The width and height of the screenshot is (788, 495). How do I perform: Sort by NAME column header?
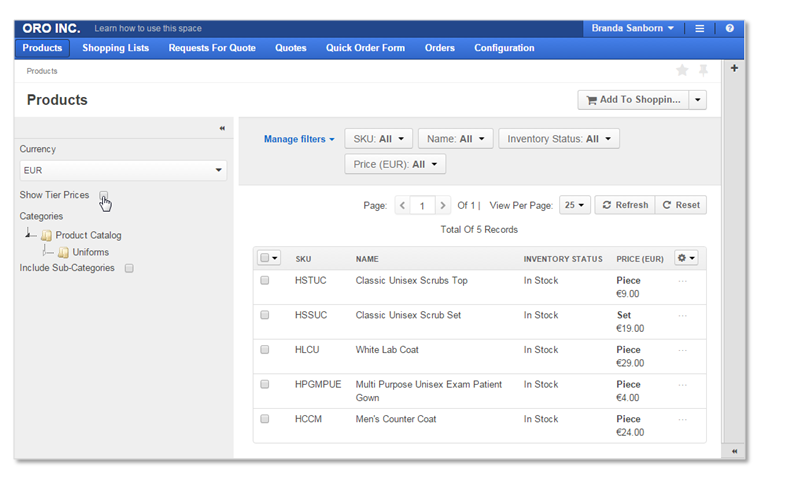(367, 259)
